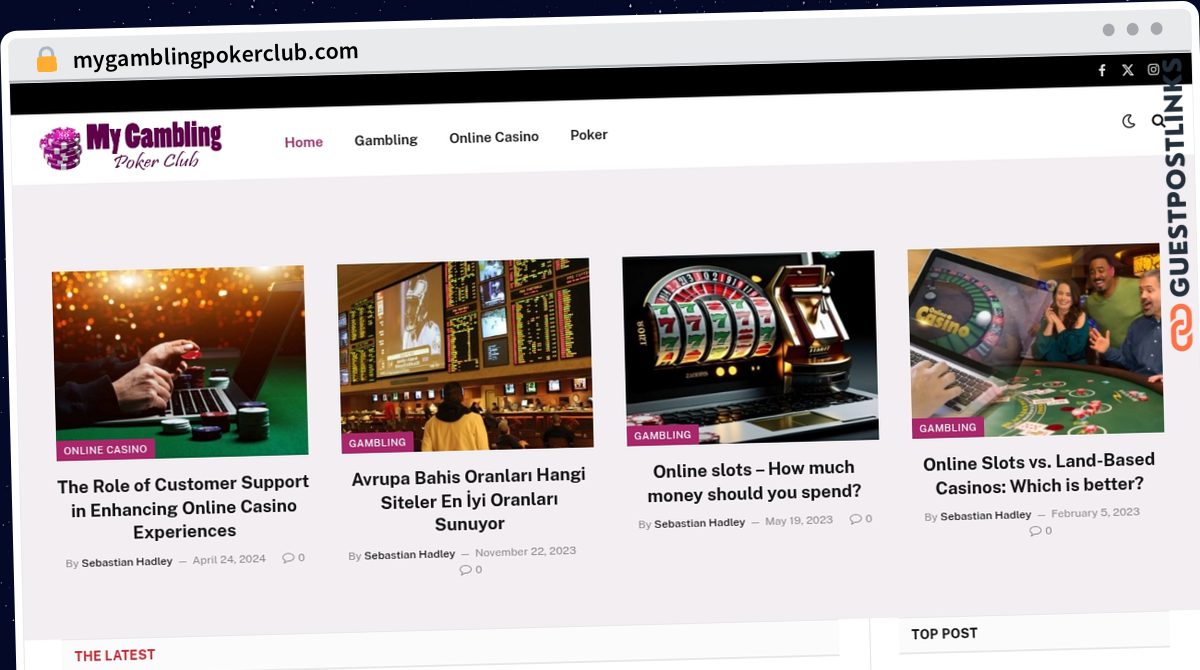Click Sebastian Hadley author under Online slots spend article
Screen dimensions: 1200x670
pyautogui.click(x=699, y=523)
